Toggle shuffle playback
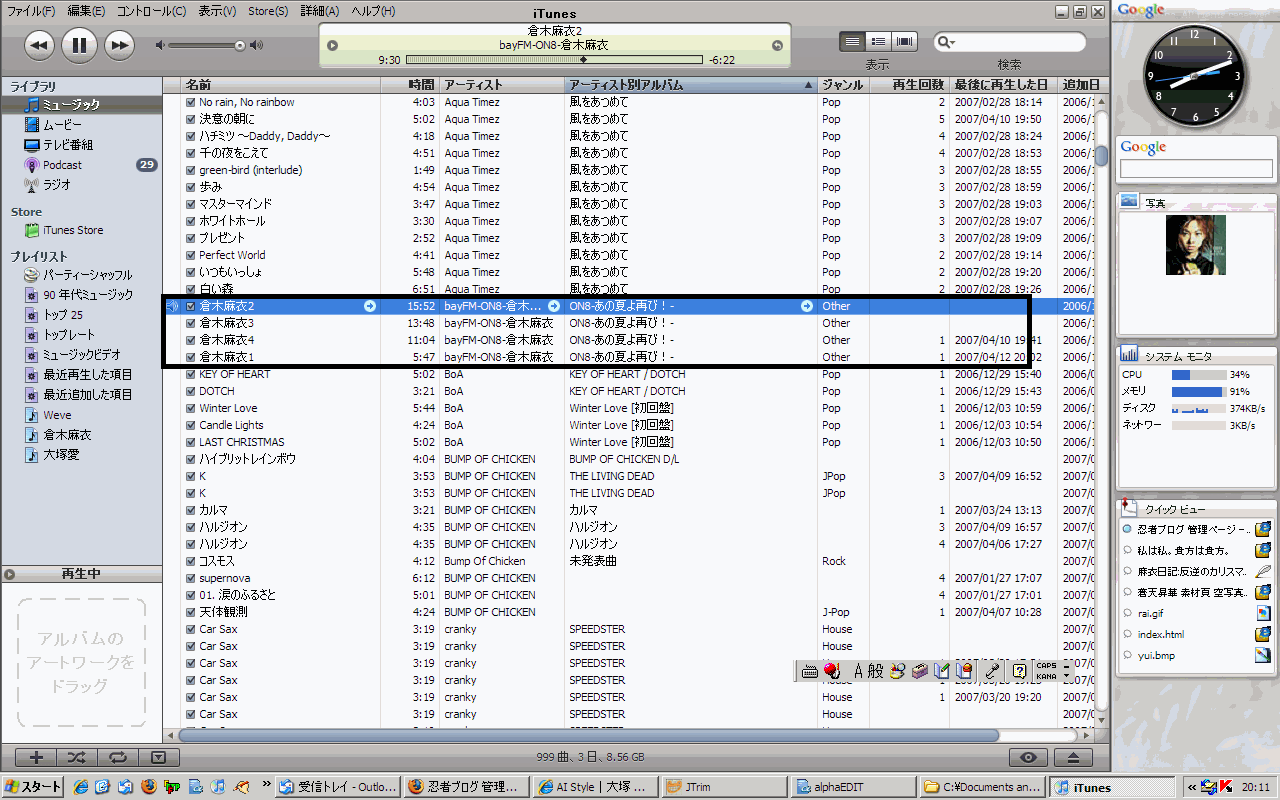The image size is (1280, 800). point(77,757)
